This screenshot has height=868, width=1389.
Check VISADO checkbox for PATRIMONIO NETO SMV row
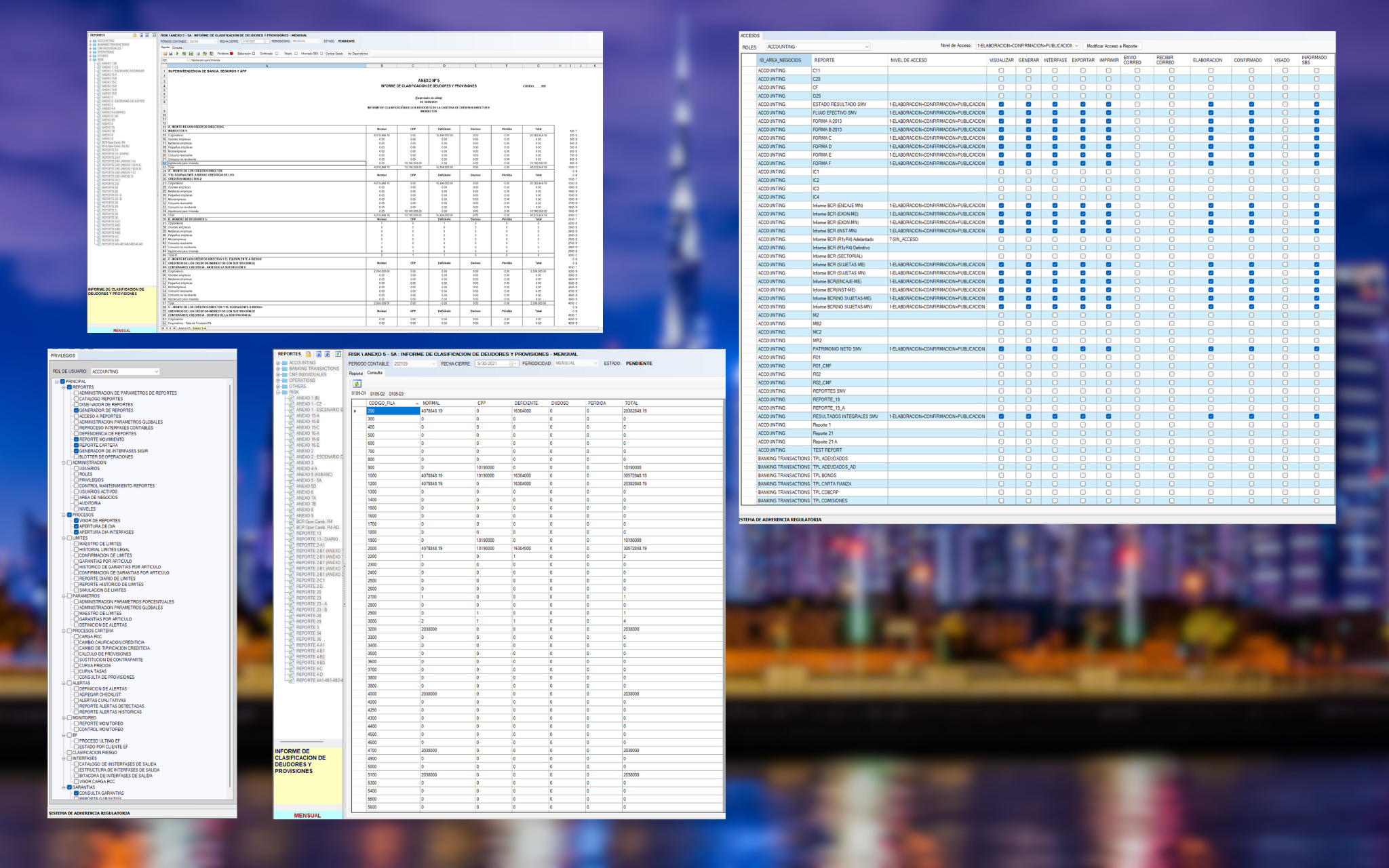(1285, 349)
